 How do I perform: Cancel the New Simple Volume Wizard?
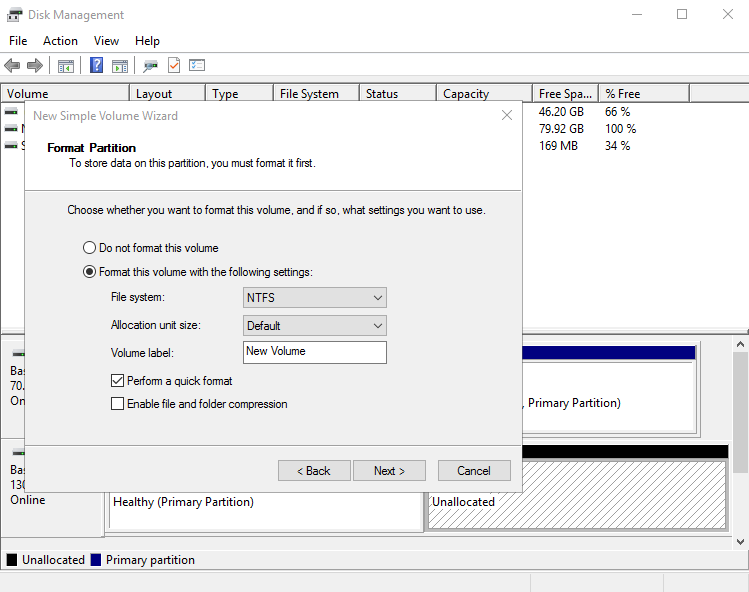[x=474, y=471]
